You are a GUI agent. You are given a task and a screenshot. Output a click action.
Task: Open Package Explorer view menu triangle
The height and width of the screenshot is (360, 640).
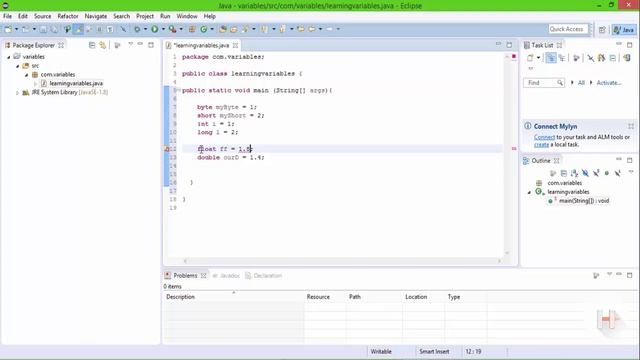[130, 44]
